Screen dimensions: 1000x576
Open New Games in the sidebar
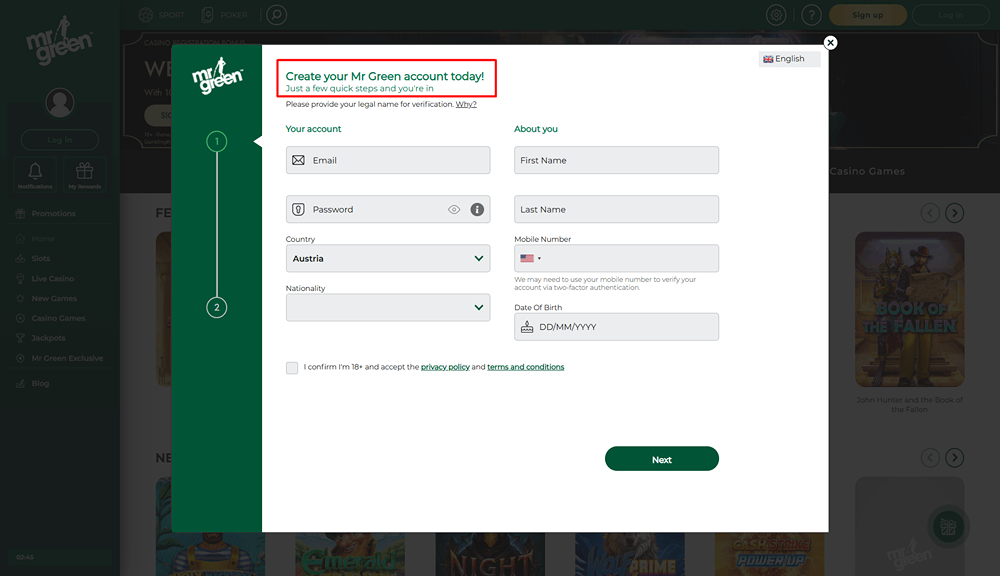(54, 299)
